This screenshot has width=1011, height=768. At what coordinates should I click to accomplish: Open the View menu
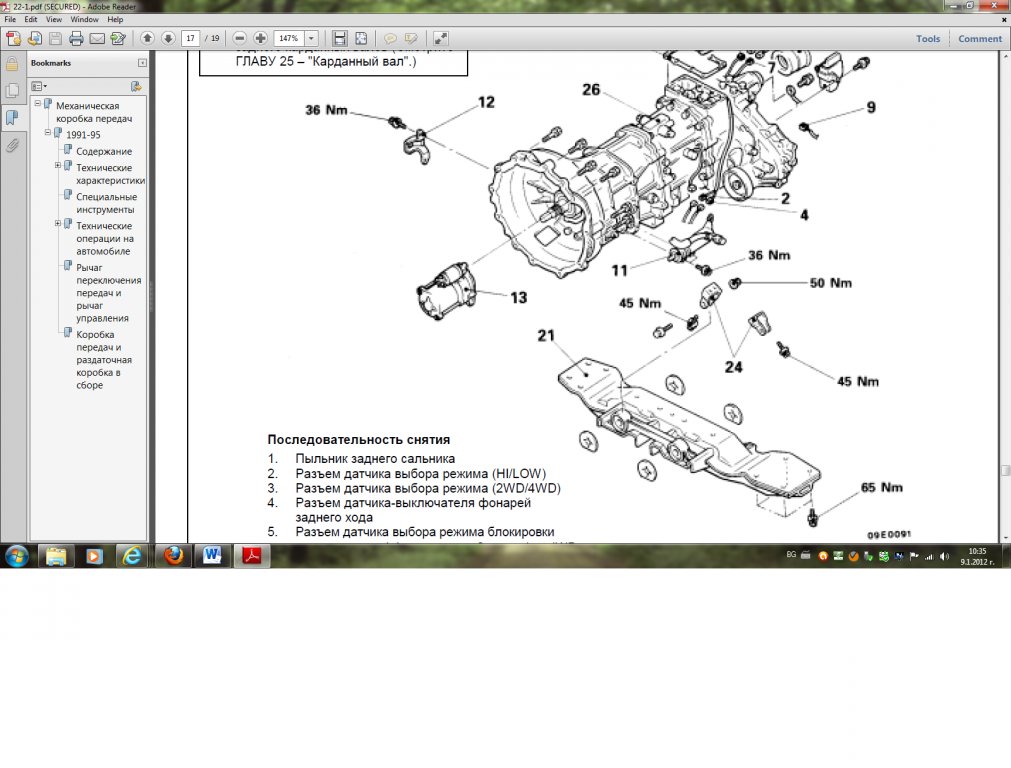click(x=53, y=19)
